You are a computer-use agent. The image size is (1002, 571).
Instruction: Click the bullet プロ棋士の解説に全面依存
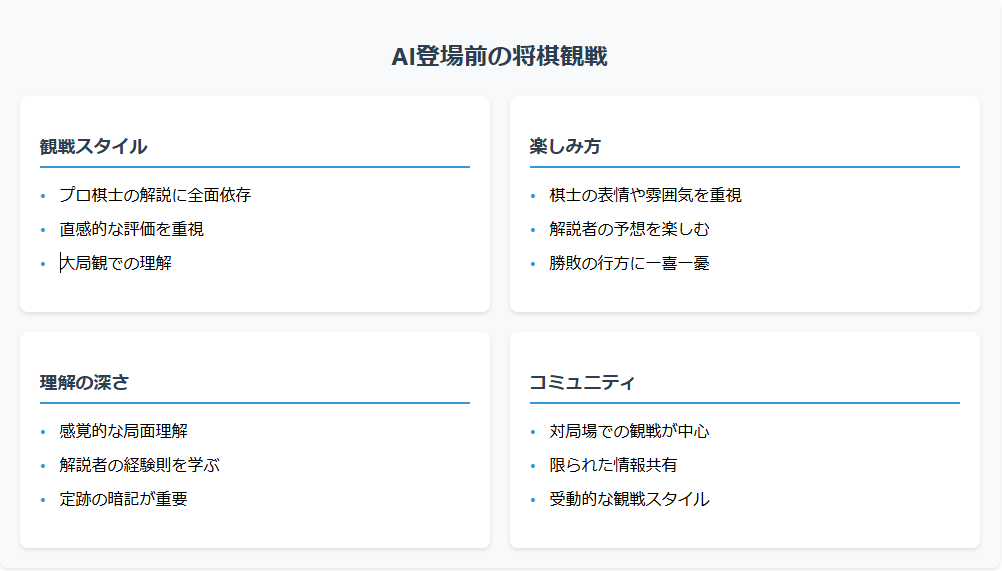tap(155, 195)
